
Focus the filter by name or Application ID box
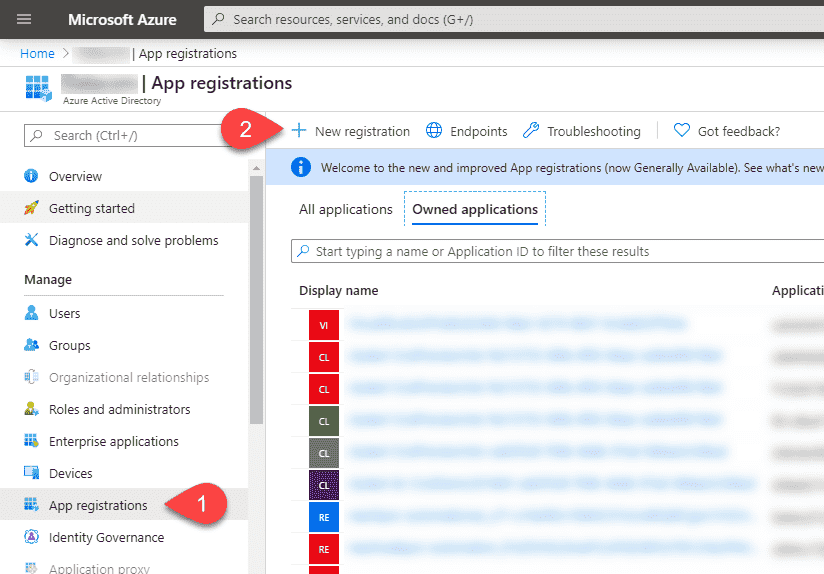(558, 251)
